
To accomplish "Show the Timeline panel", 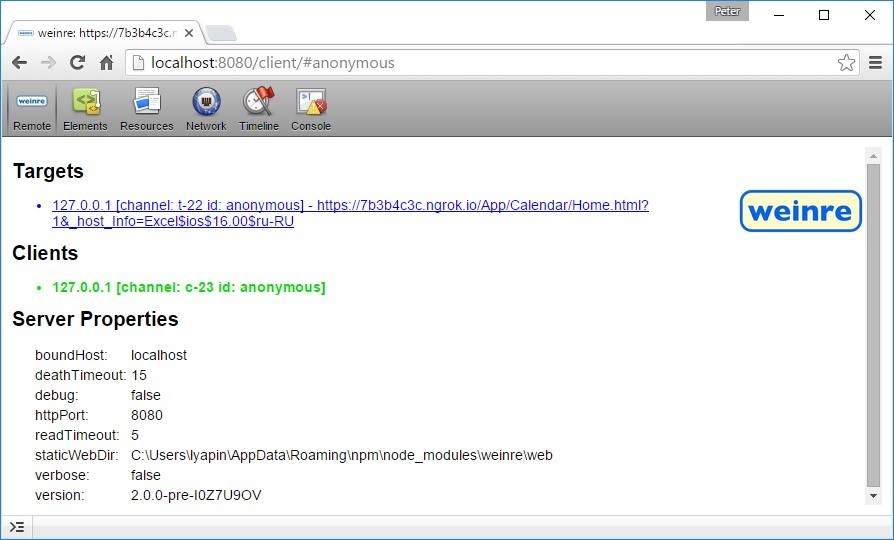I will pos(259,109).
